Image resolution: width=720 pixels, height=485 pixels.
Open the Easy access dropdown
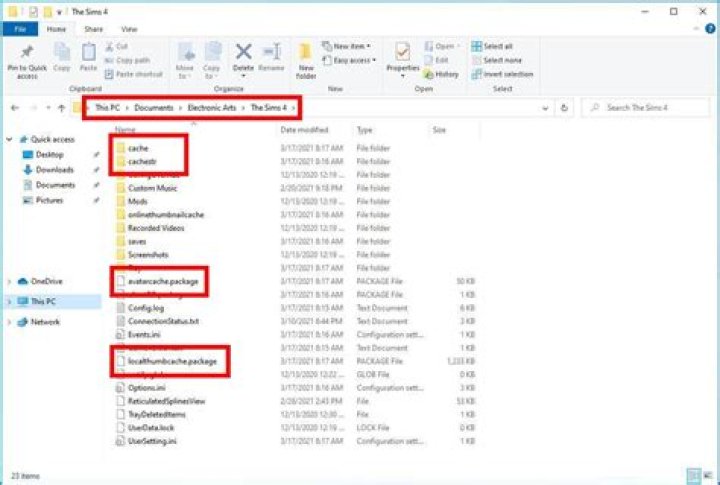(x=349, y=60)
